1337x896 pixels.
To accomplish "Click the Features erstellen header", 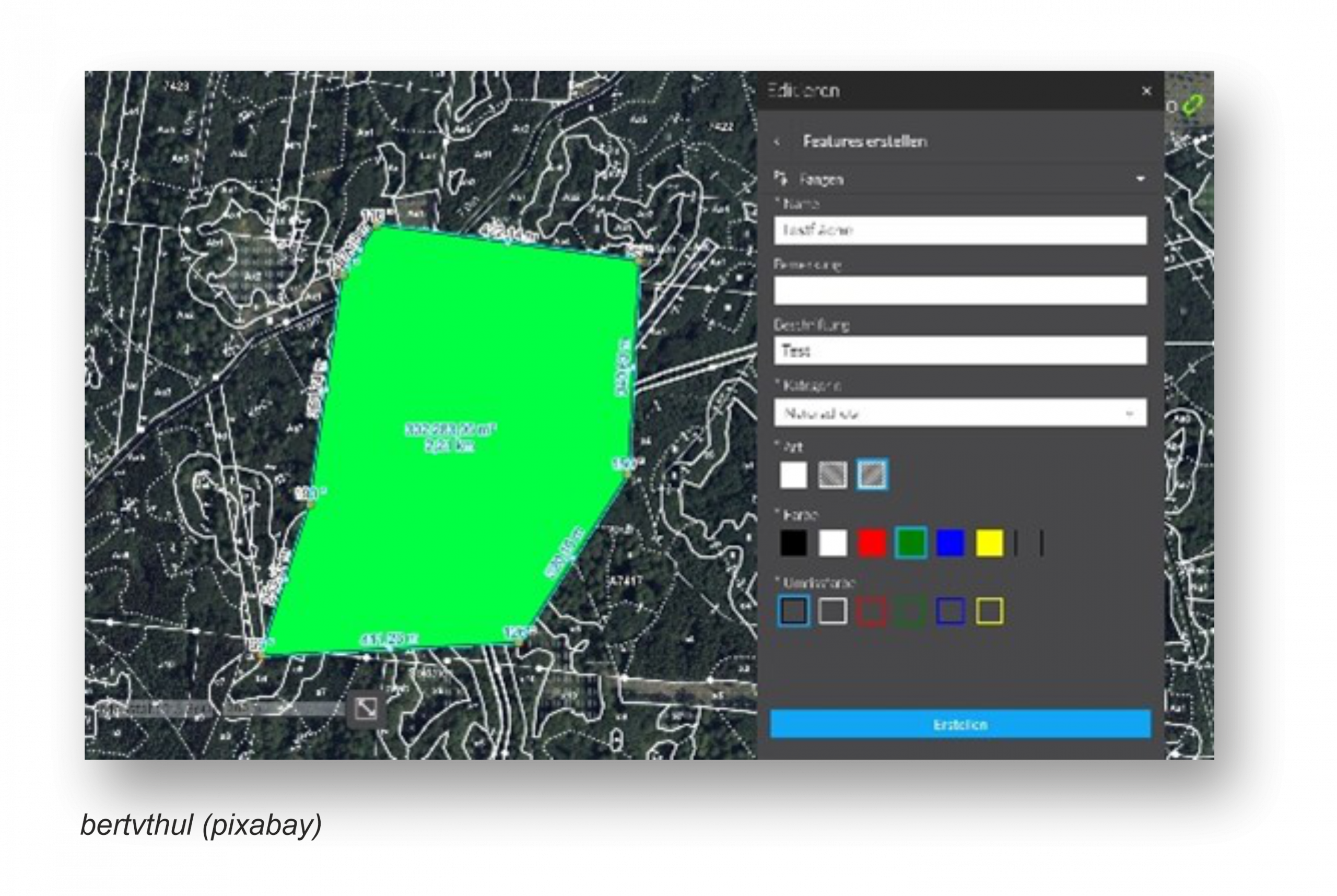I will (x=865, y=141).
